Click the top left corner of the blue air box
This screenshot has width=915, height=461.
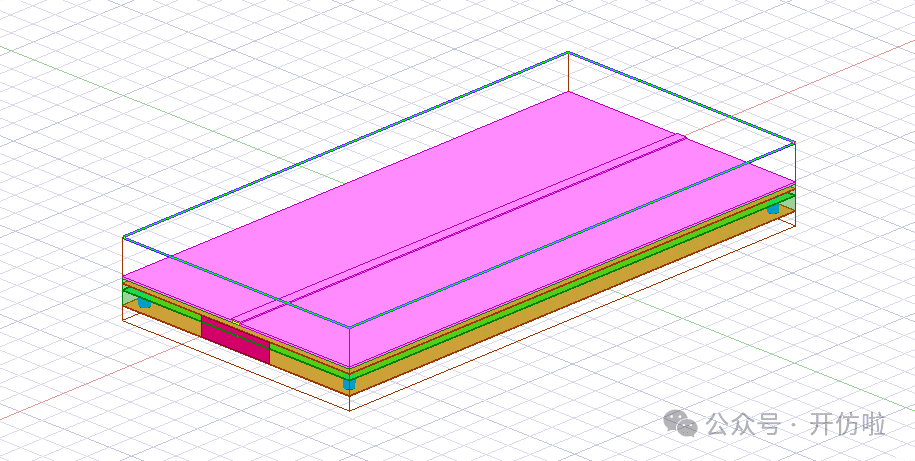click(x=123, y=238)
